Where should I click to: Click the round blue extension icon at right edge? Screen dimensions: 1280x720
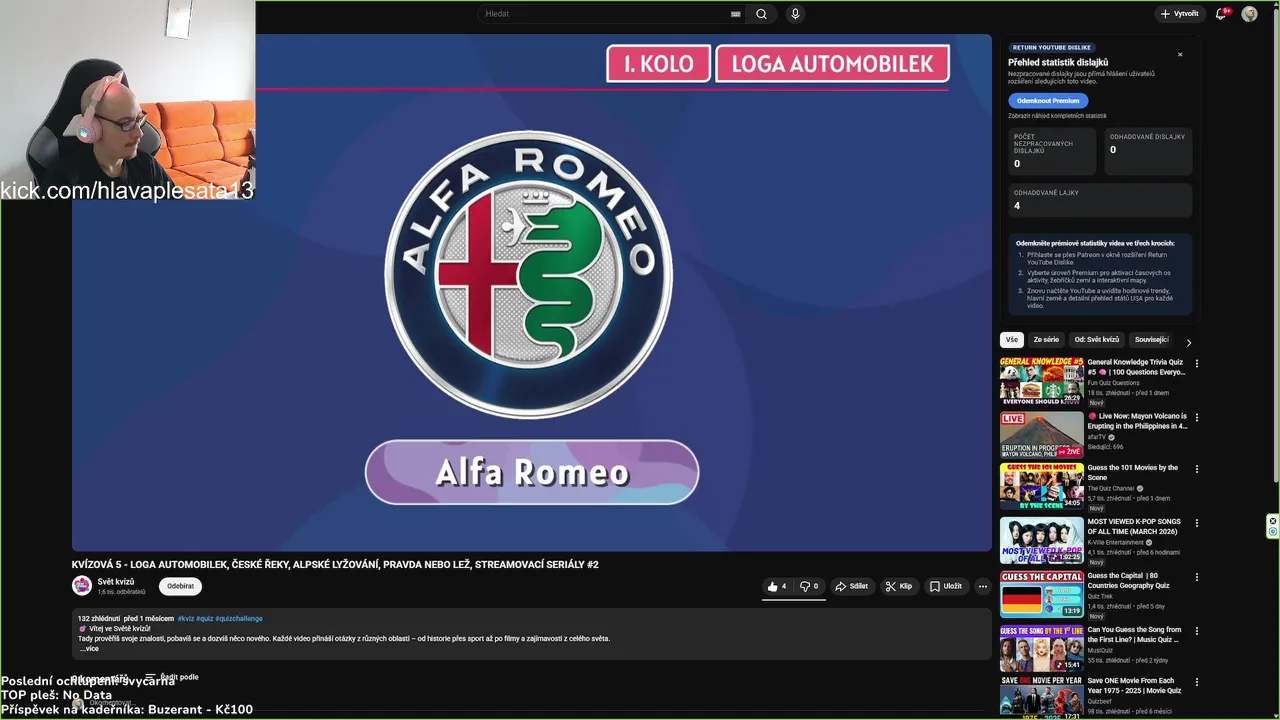(x=1273, y=532)
